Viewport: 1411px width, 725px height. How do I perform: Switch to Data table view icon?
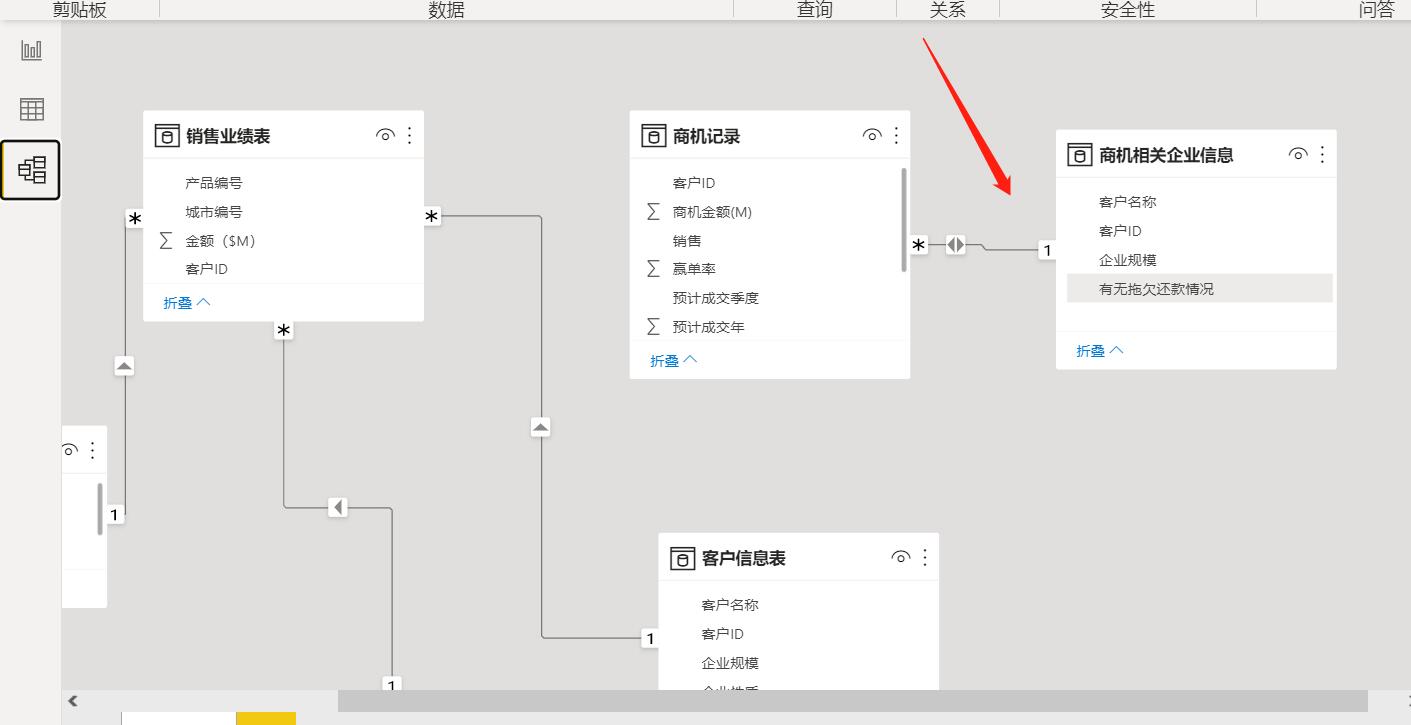(x=32, y=109)
